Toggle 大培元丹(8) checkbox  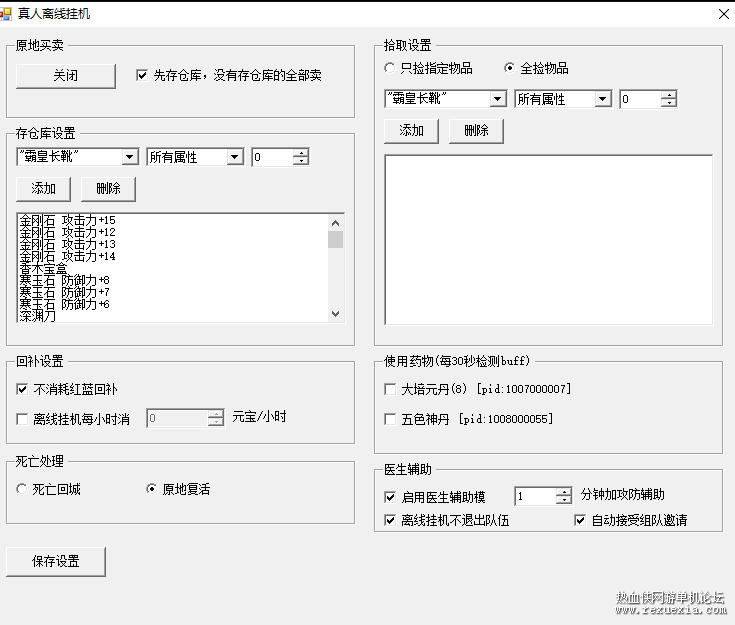pos(390,389)
